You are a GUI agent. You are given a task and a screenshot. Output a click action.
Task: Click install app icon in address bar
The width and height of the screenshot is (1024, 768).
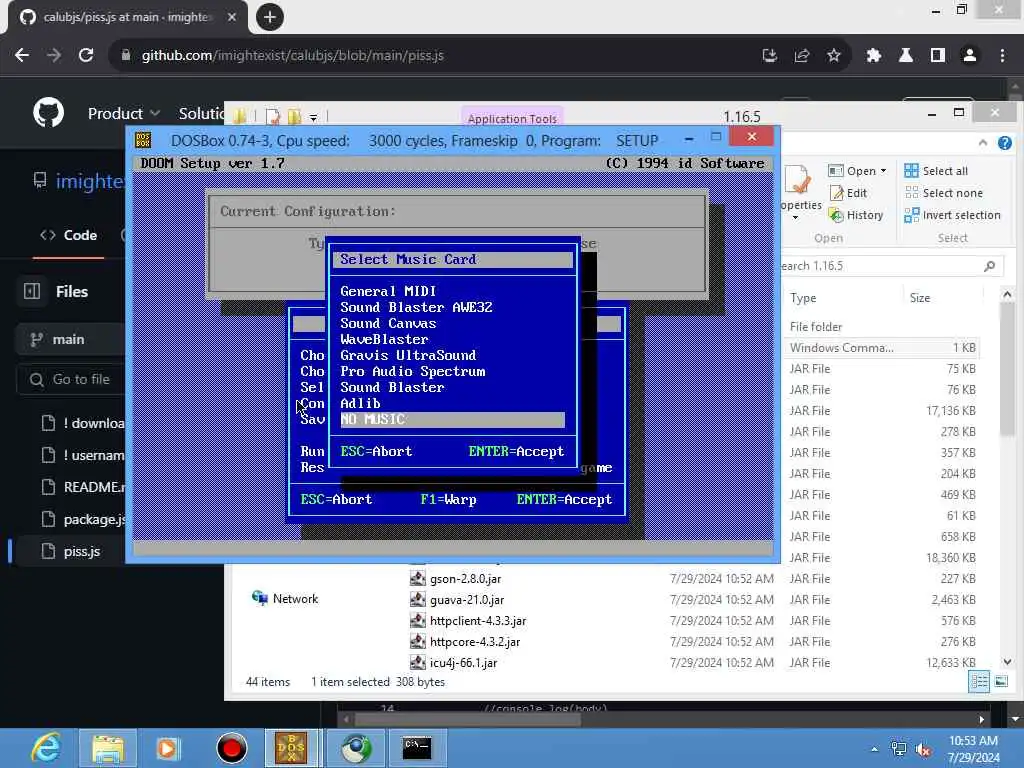click(x=770, y=56)
